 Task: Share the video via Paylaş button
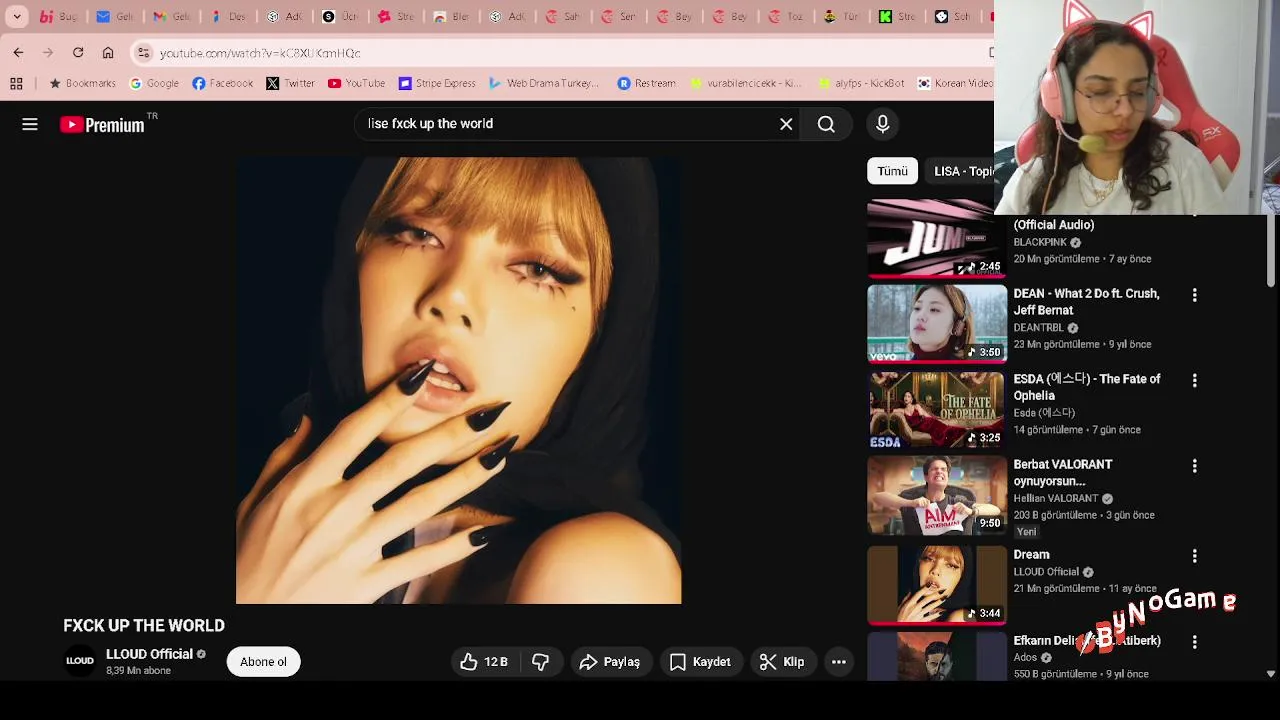point(610,662)
